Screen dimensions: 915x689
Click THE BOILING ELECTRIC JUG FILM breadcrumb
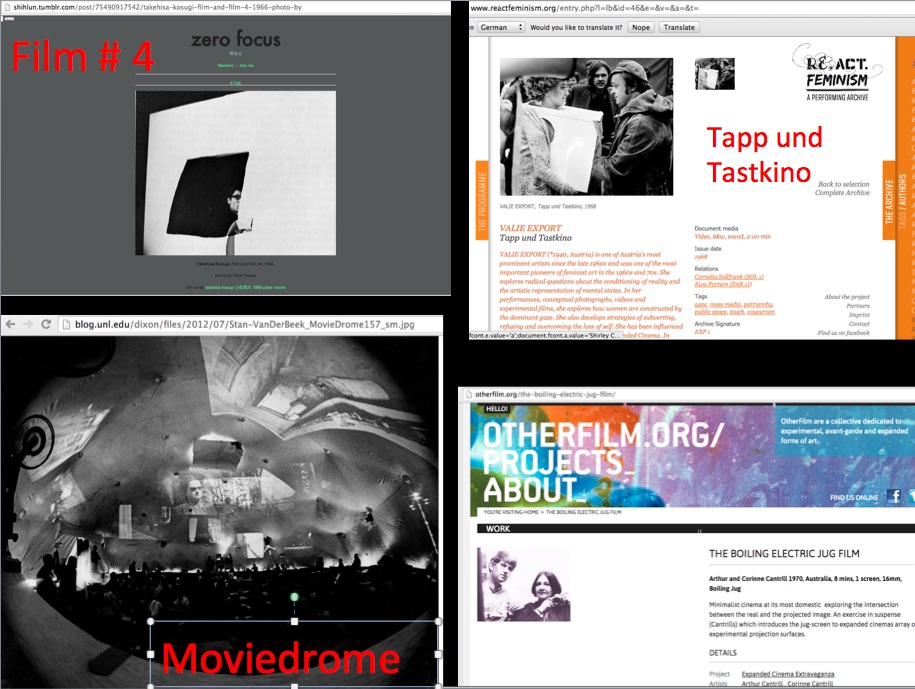click(584, 512)
